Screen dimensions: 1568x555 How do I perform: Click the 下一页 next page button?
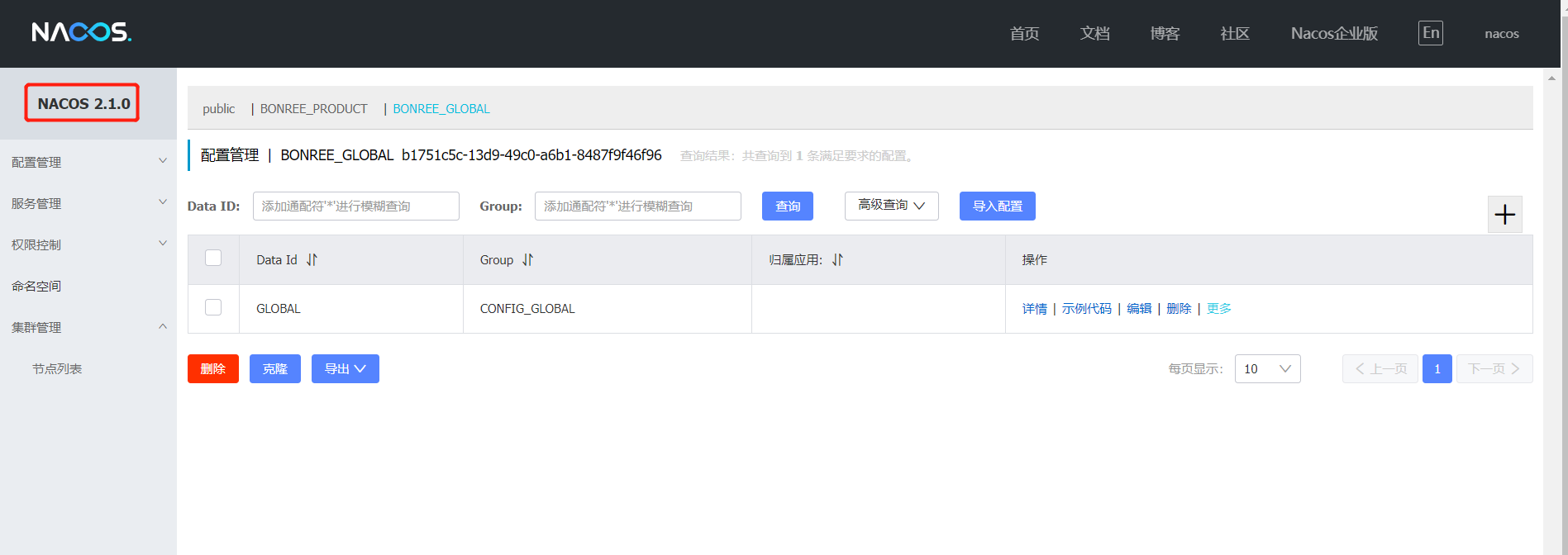point(1494,368)
